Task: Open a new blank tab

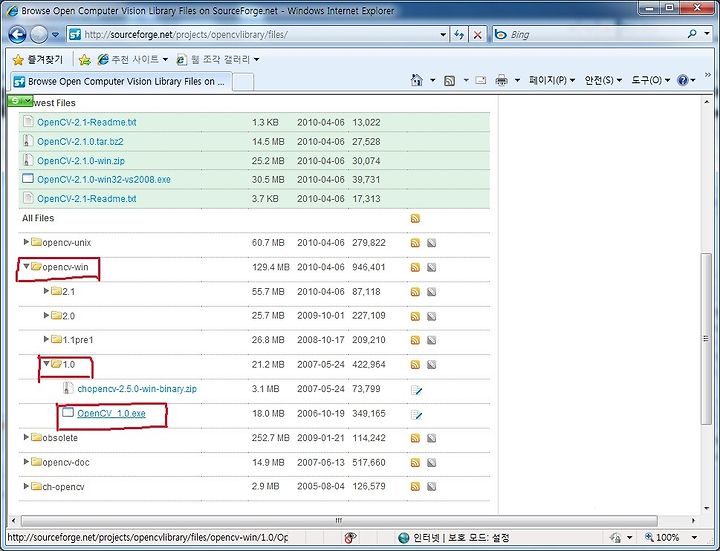Action: (243, 82)
